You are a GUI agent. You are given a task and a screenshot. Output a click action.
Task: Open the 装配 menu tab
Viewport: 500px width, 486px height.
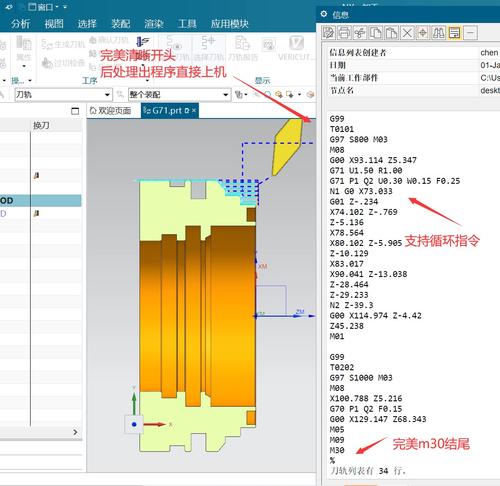click(x=120, y=24)
